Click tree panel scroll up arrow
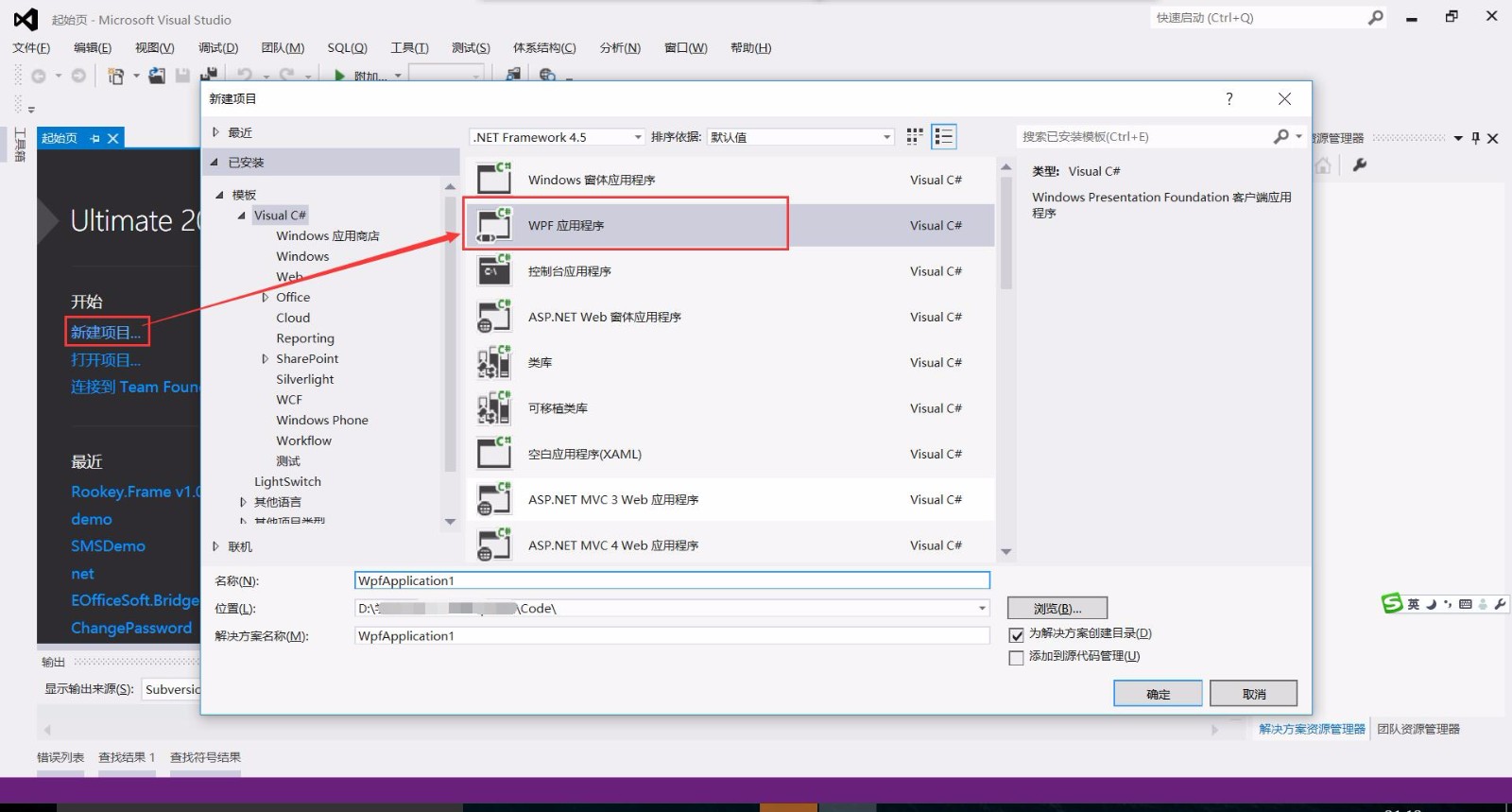The image size is (1512, 812). (x=450, y=186)
